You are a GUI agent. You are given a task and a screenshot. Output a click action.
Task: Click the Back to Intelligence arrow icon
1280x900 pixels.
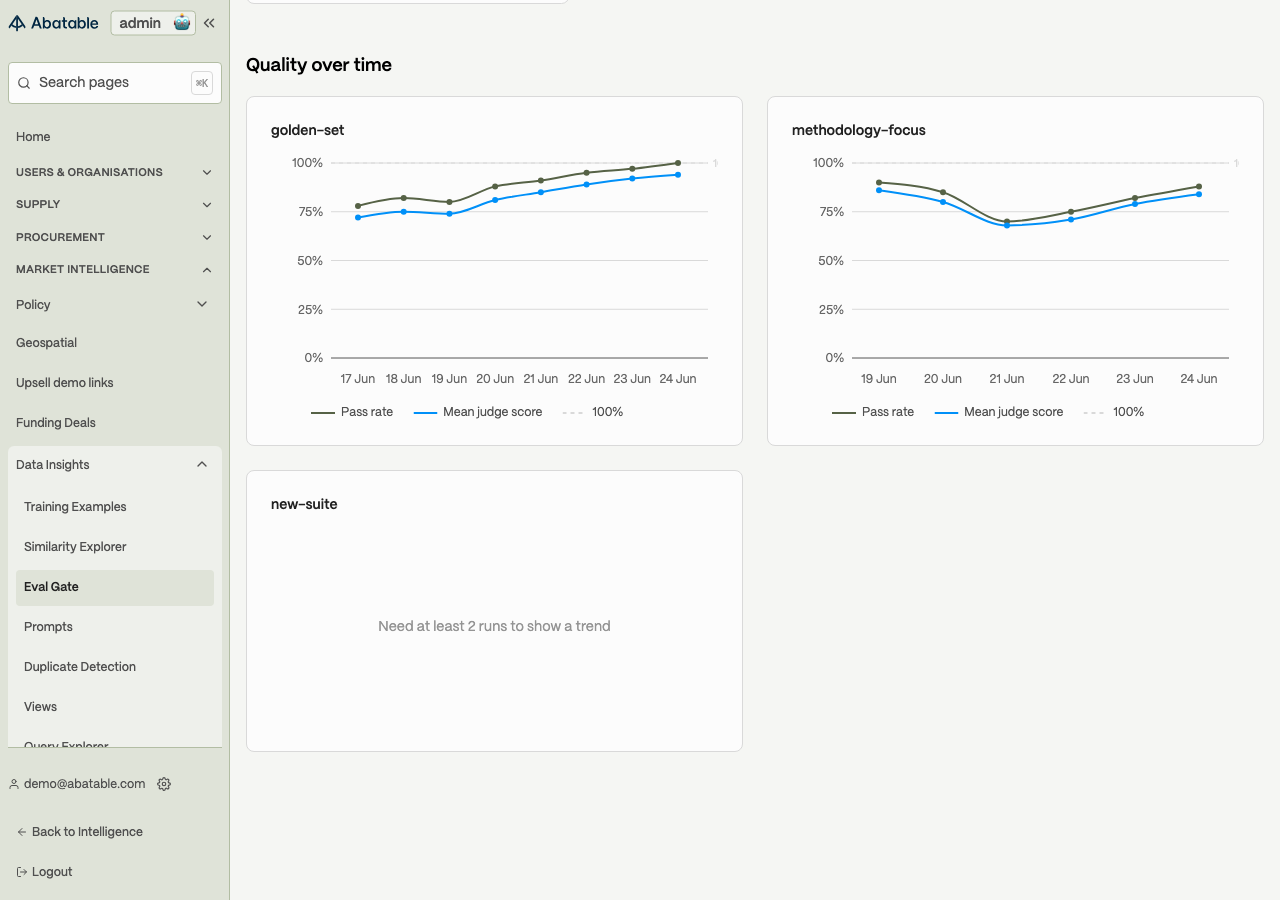(x=22, y=832)
